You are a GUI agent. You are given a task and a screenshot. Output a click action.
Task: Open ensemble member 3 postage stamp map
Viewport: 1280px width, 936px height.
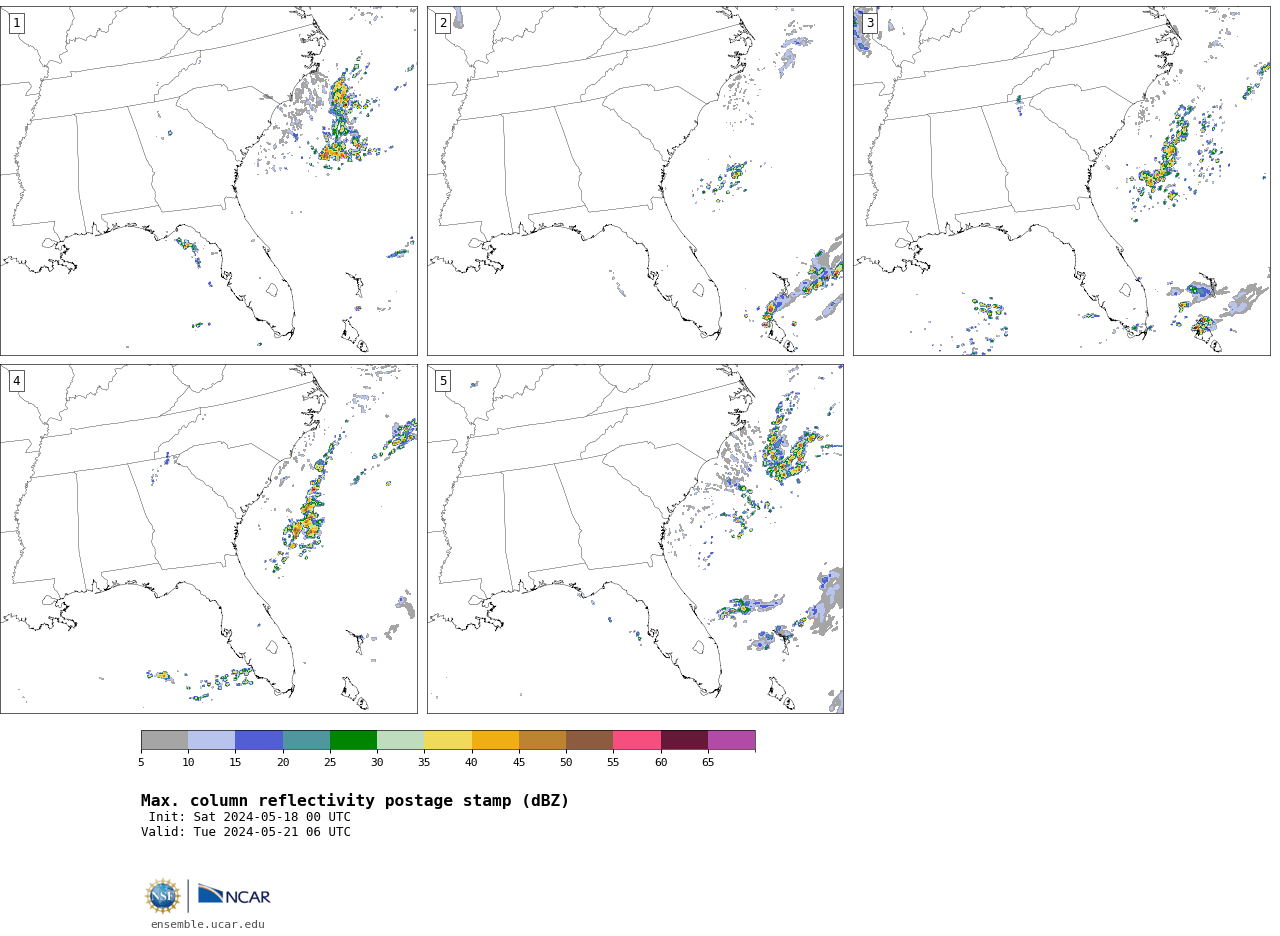point(1062,181)
